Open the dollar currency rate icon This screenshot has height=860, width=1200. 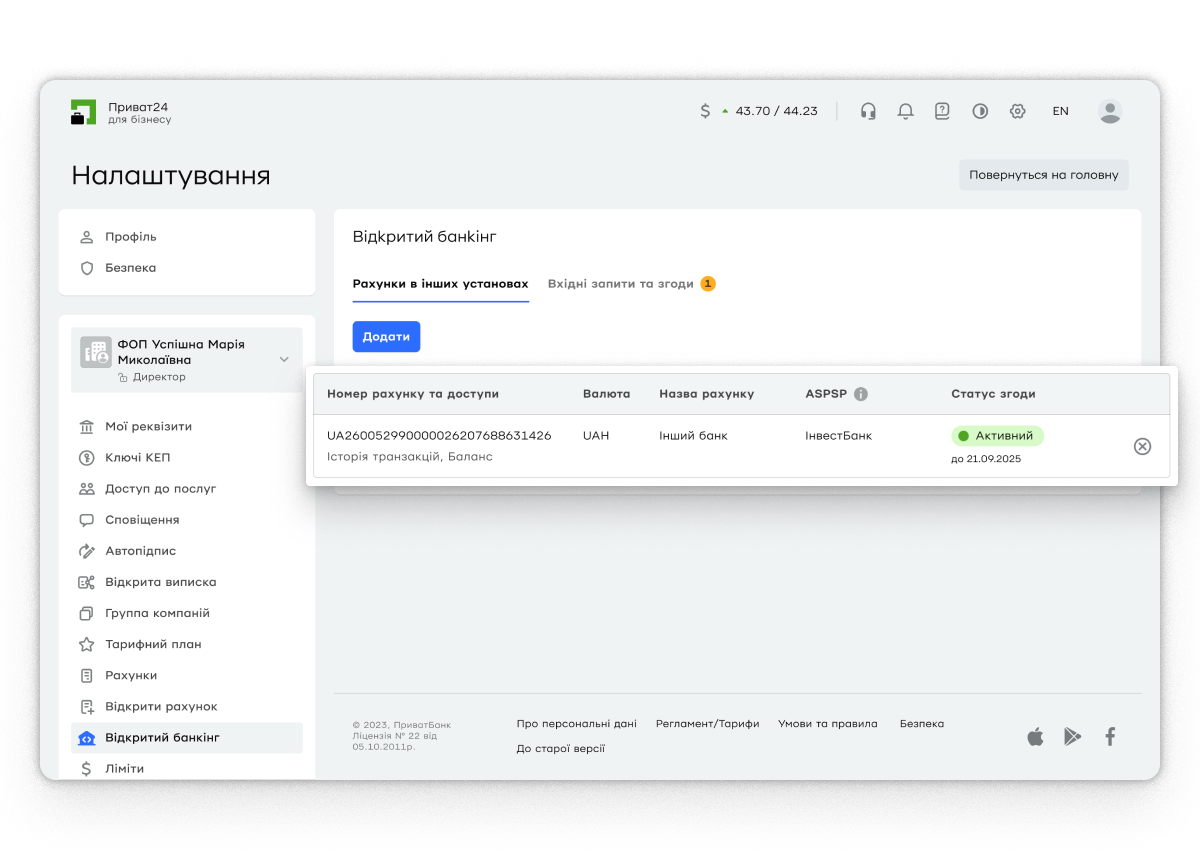pos(705,111)
